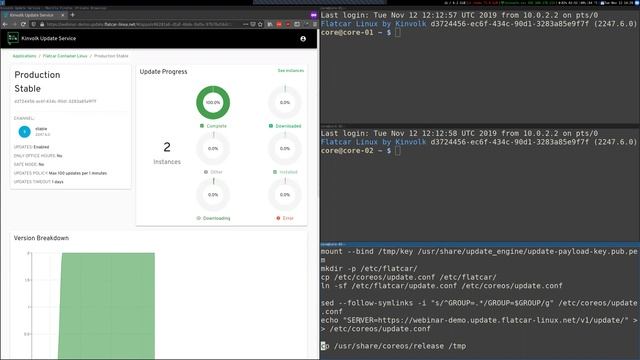
Task: Click the cp /usr/share/coreos/release /tmp line
Action: click(x=393, y=346)
